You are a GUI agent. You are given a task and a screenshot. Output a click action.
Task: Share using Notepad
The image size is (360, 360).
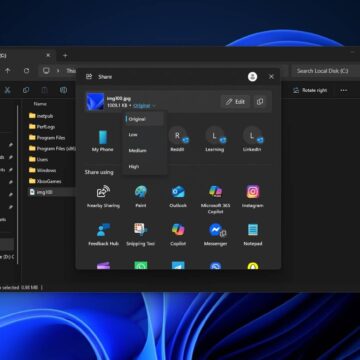click(253, 235)
